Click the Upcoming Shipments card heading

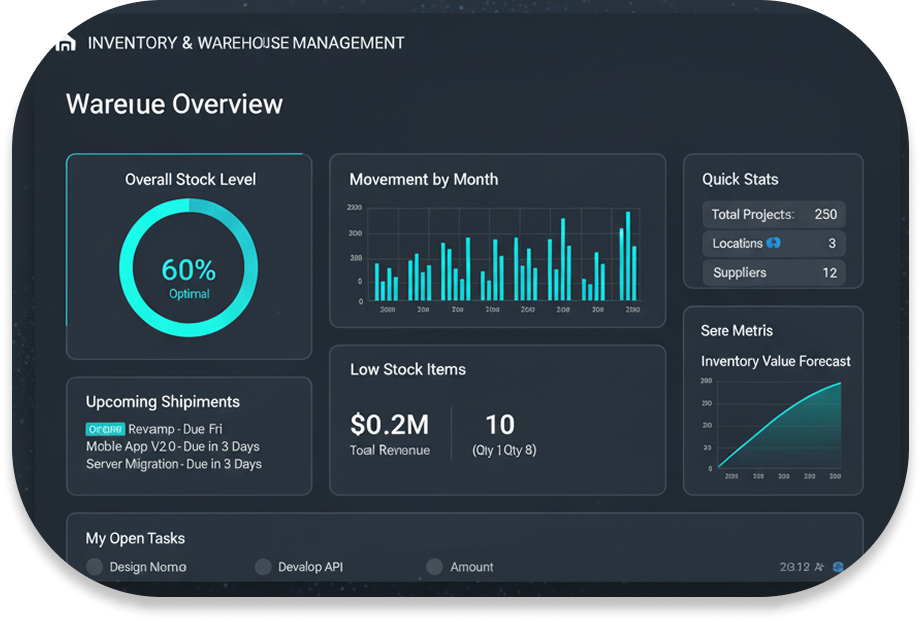coord(163,401)
